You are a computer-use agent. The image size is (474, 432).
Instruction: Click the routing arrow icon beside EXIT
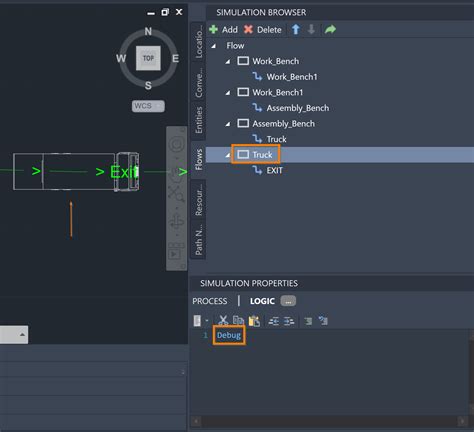[x=257, y=170]
